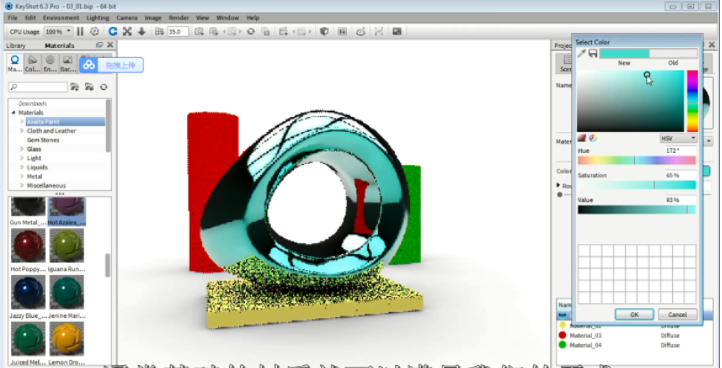
Task: Open the color wheel mode icon
Action: point(593,138)
